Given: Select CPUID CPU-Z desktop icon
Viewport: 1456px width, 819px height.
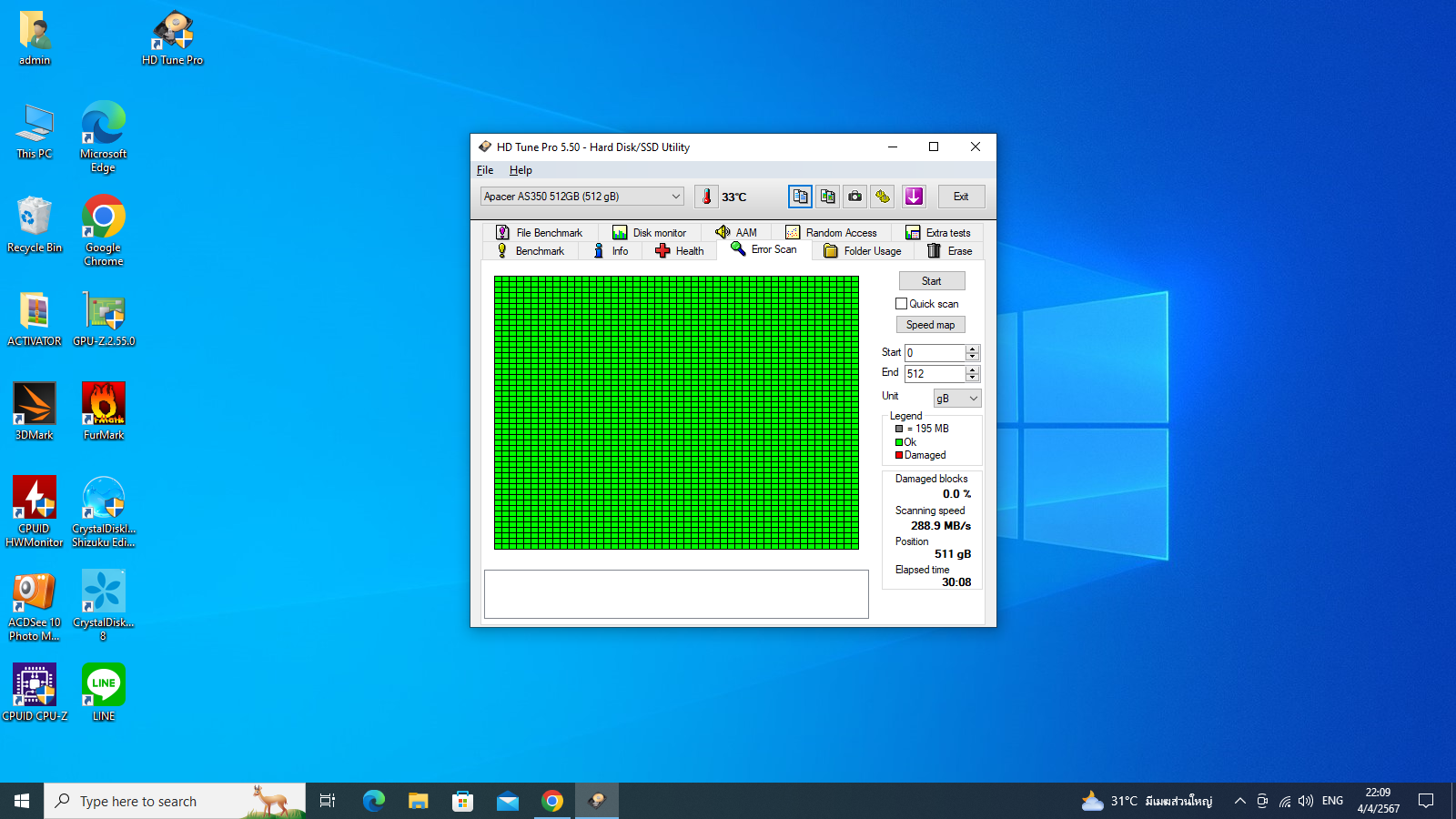Looking at the screenshot, I should pyautogui.click(x=35, y=693).
